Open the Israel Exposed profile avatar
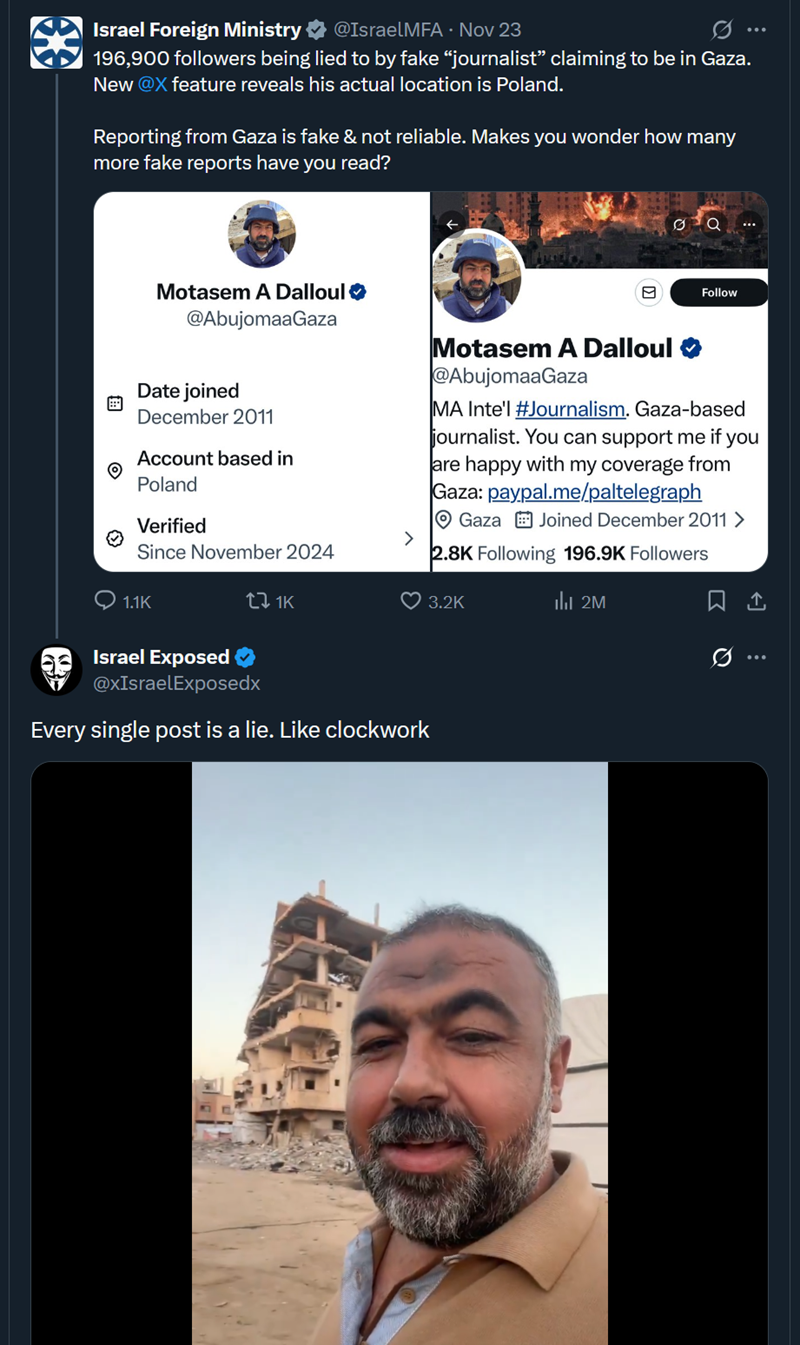 (x=56, y=670)
